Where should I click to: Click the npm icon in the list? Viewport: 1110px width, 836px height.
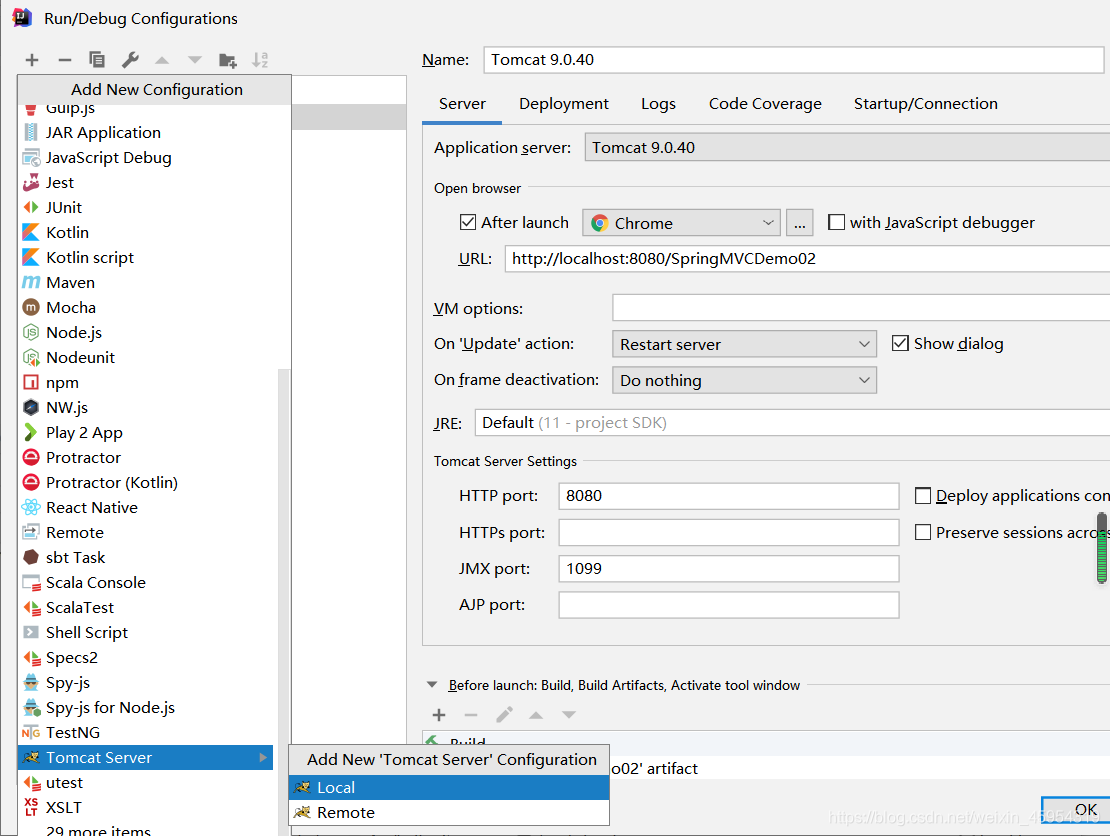click(x=30, y=382)
